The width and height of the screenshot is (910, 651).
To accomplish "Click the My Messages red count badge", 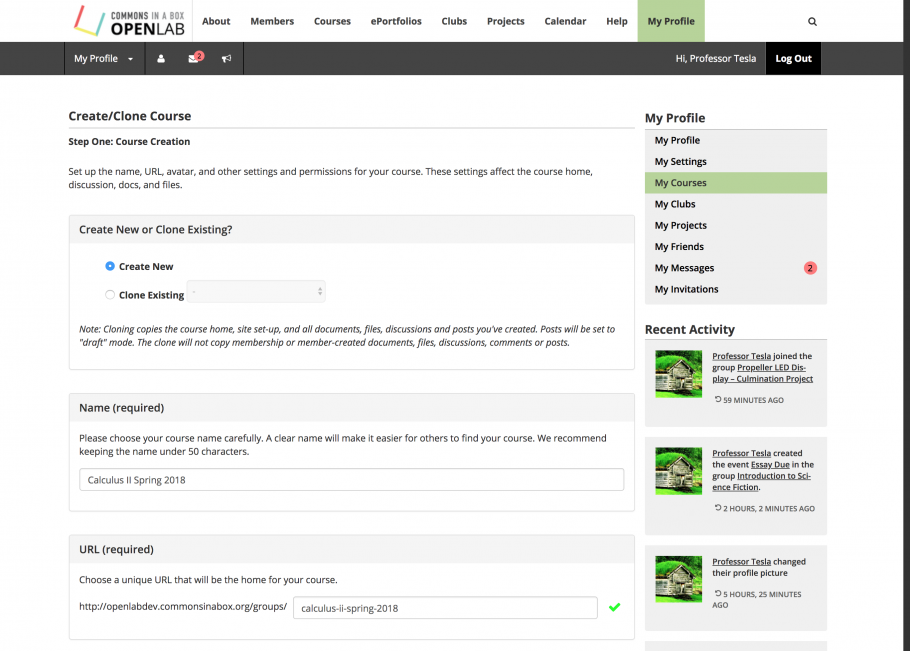I will (810, 268).
